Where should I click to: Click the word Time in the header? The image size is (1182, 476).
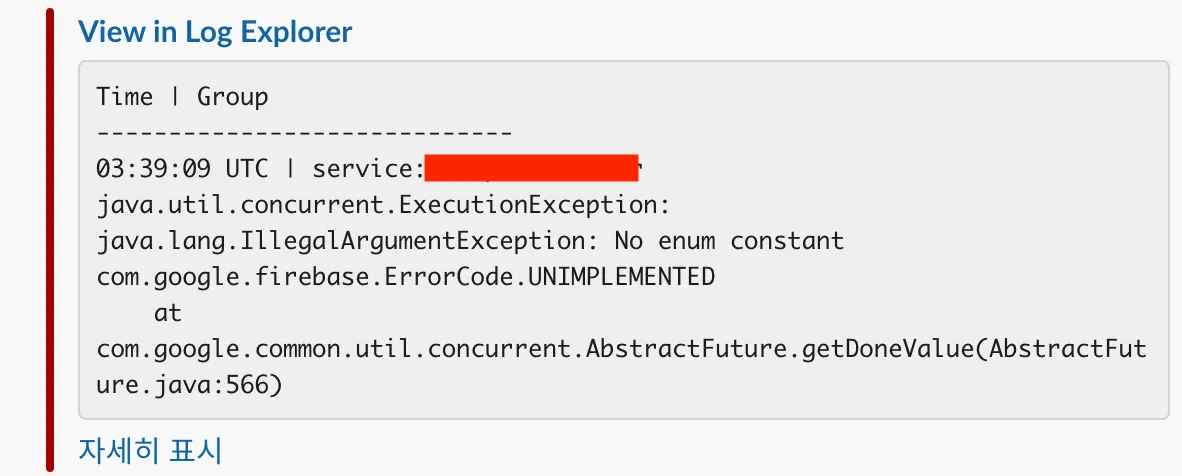[125, 97]
